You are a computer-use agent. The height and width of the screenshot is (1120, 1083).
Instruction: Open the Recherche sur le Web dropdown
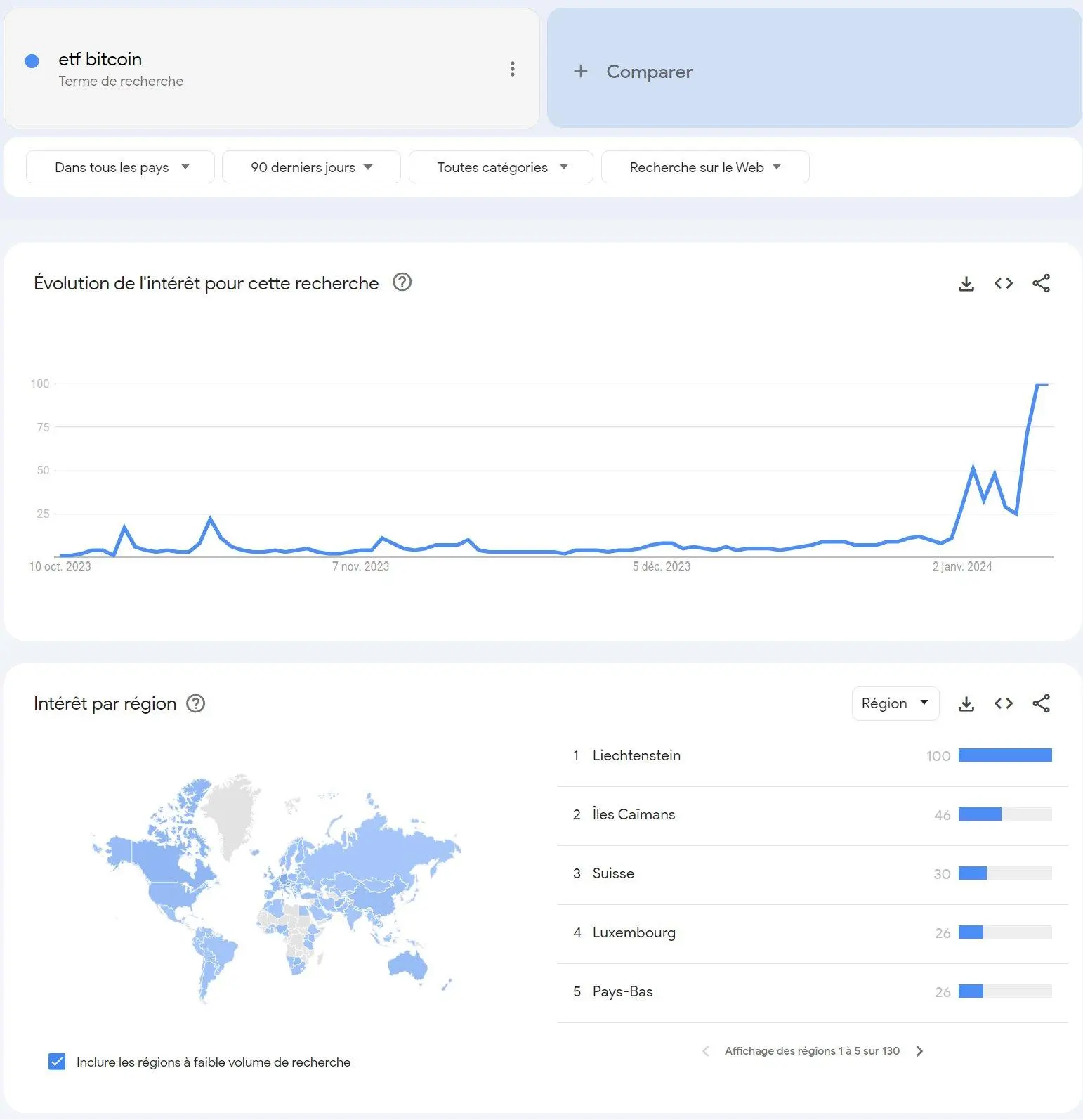point(704,167)
